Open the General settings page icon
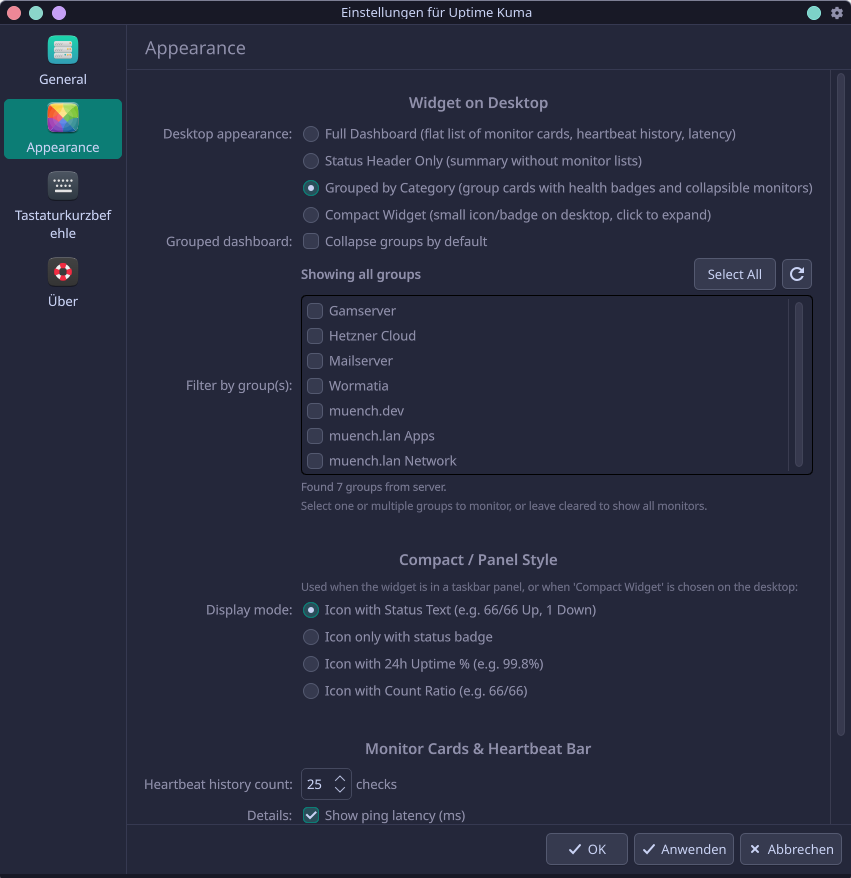The height and width of the screenshot is (878, 851). (x=63, y=50)
